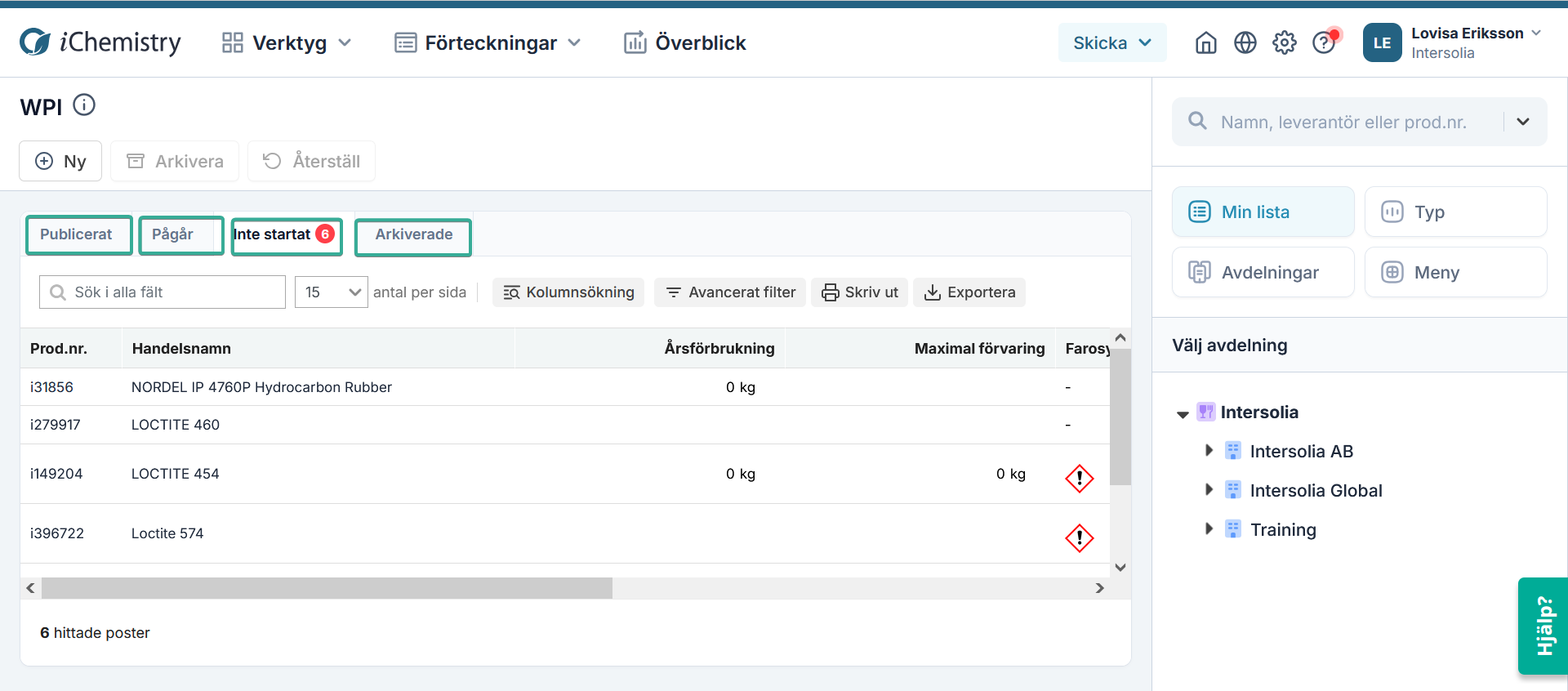Click the Intersolia root organization icon
The height and width of the screenshot is (691, 1568).
coord(1205,412)
